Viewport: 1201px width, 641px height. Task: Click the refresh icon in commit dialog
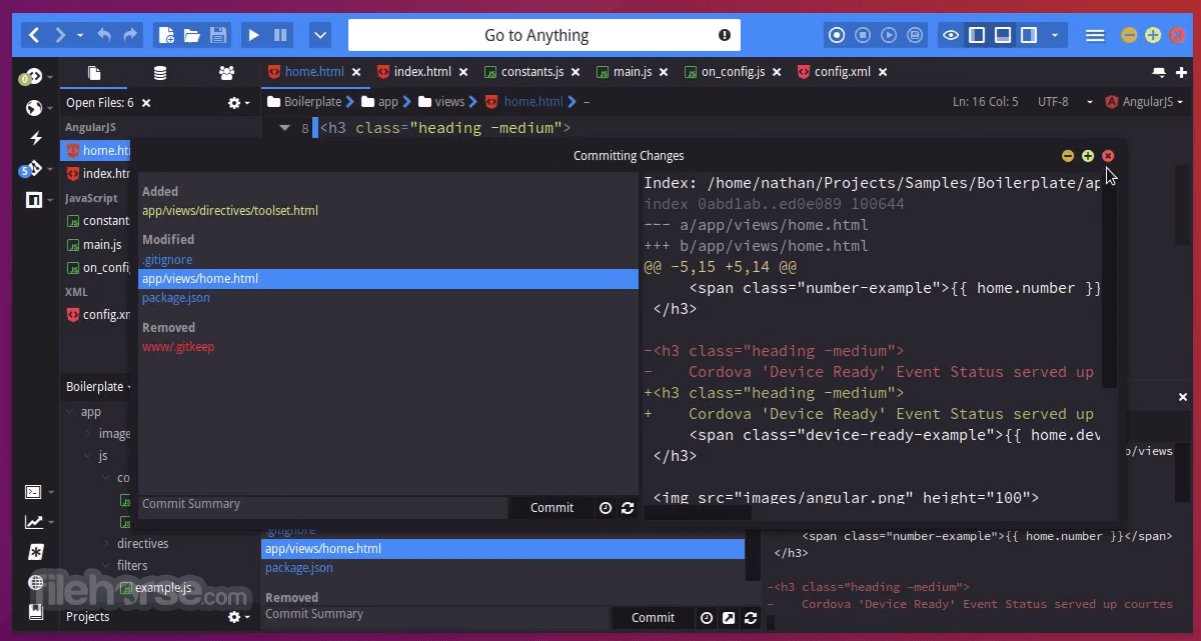628,508
